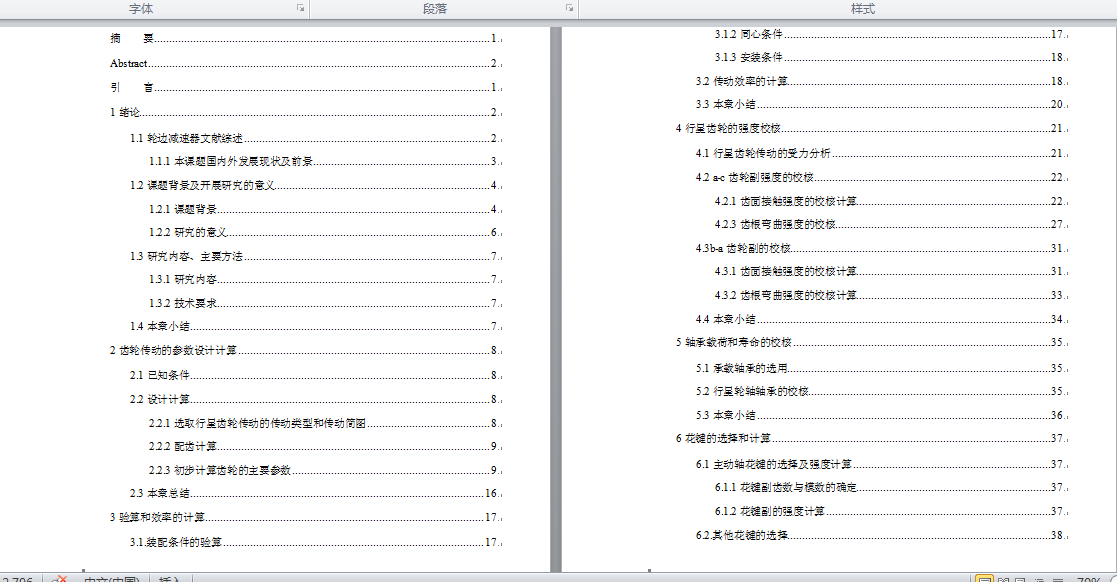Select entry 4.3 b-a 齿轮副的校核

coord(882,249)
